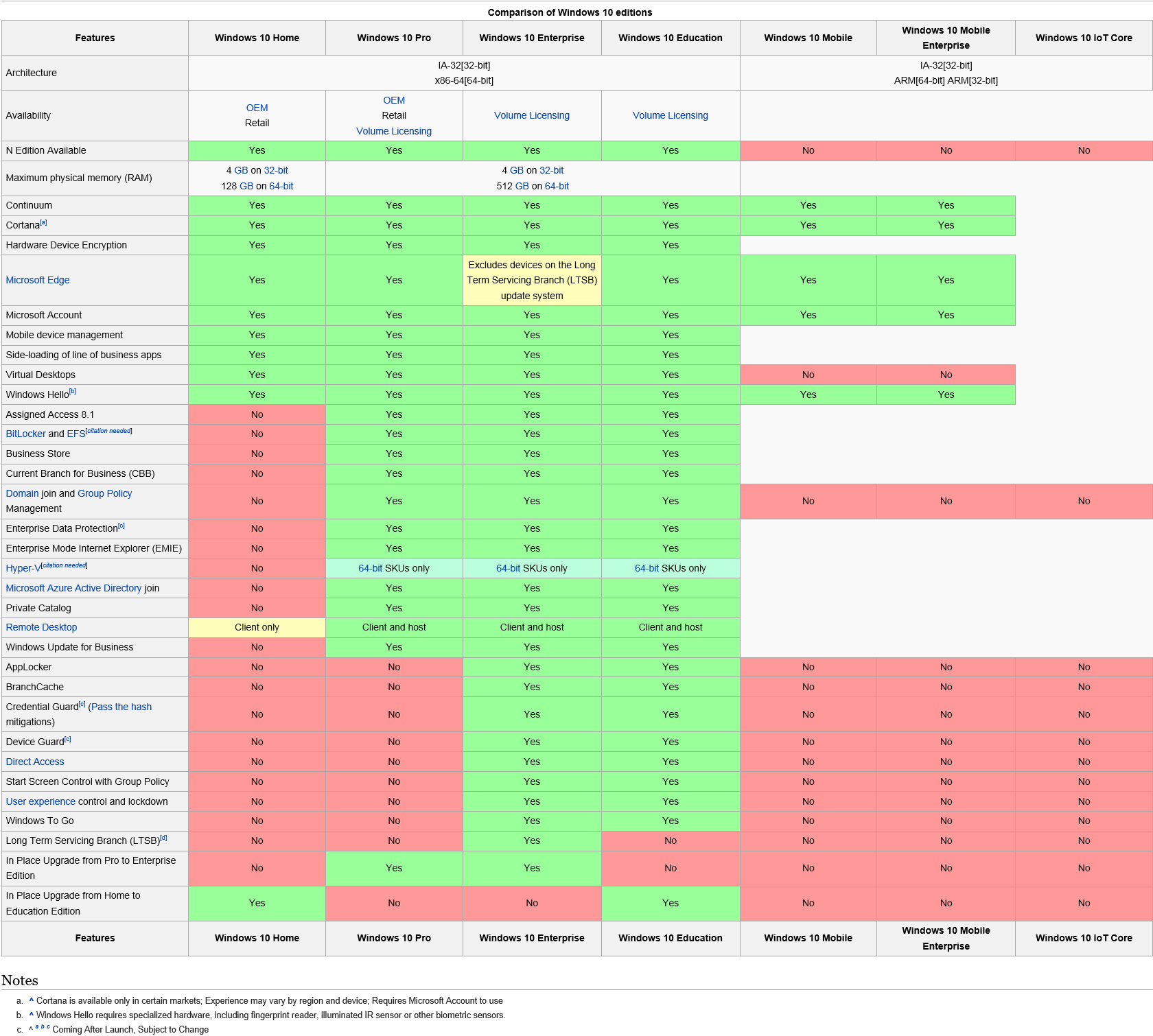Viewport: 1153px width, 1036px height.
Task: Click the Pass the hash link
Action: pos(121,707)
